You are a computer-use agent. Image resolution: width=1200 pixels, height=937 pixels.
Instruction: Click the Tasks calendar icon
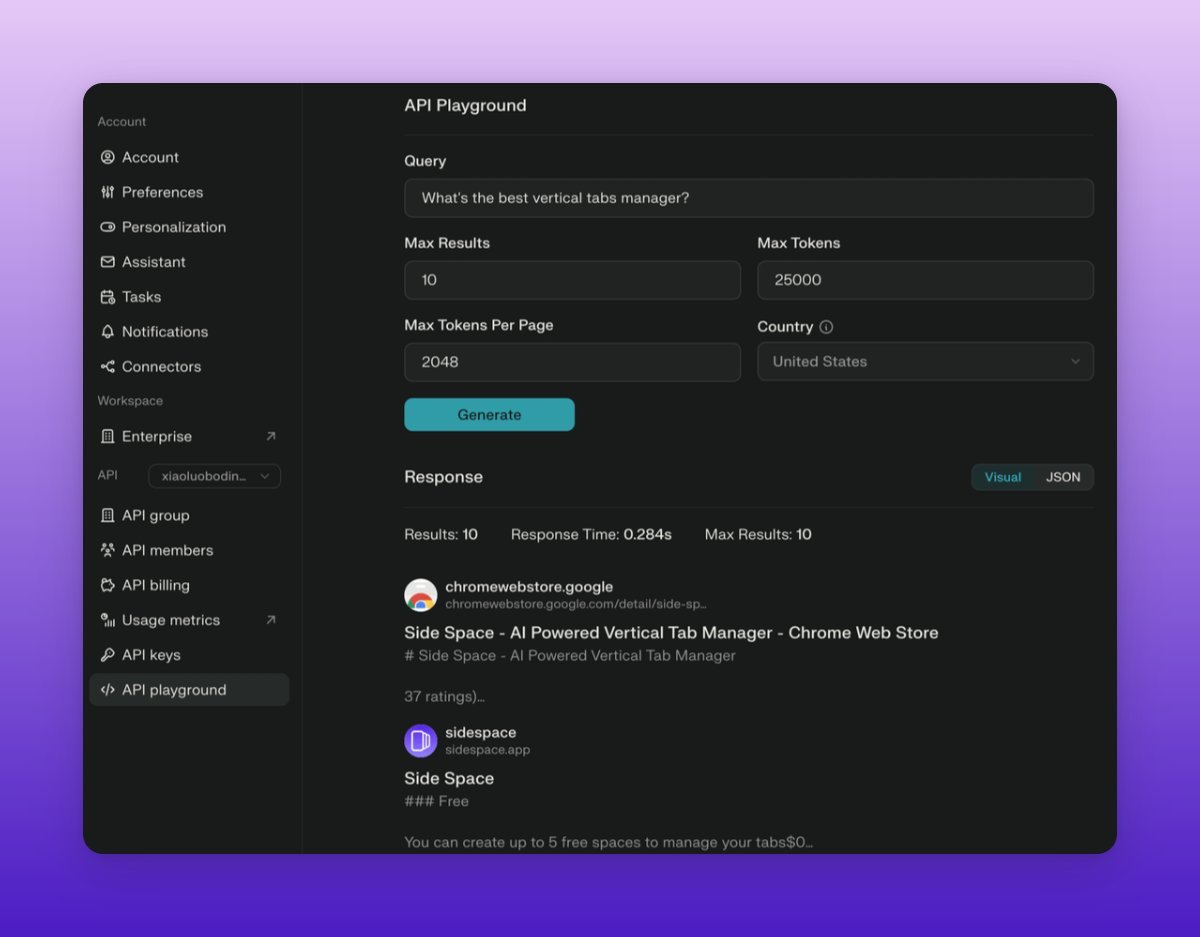click(x=108, y=297)
